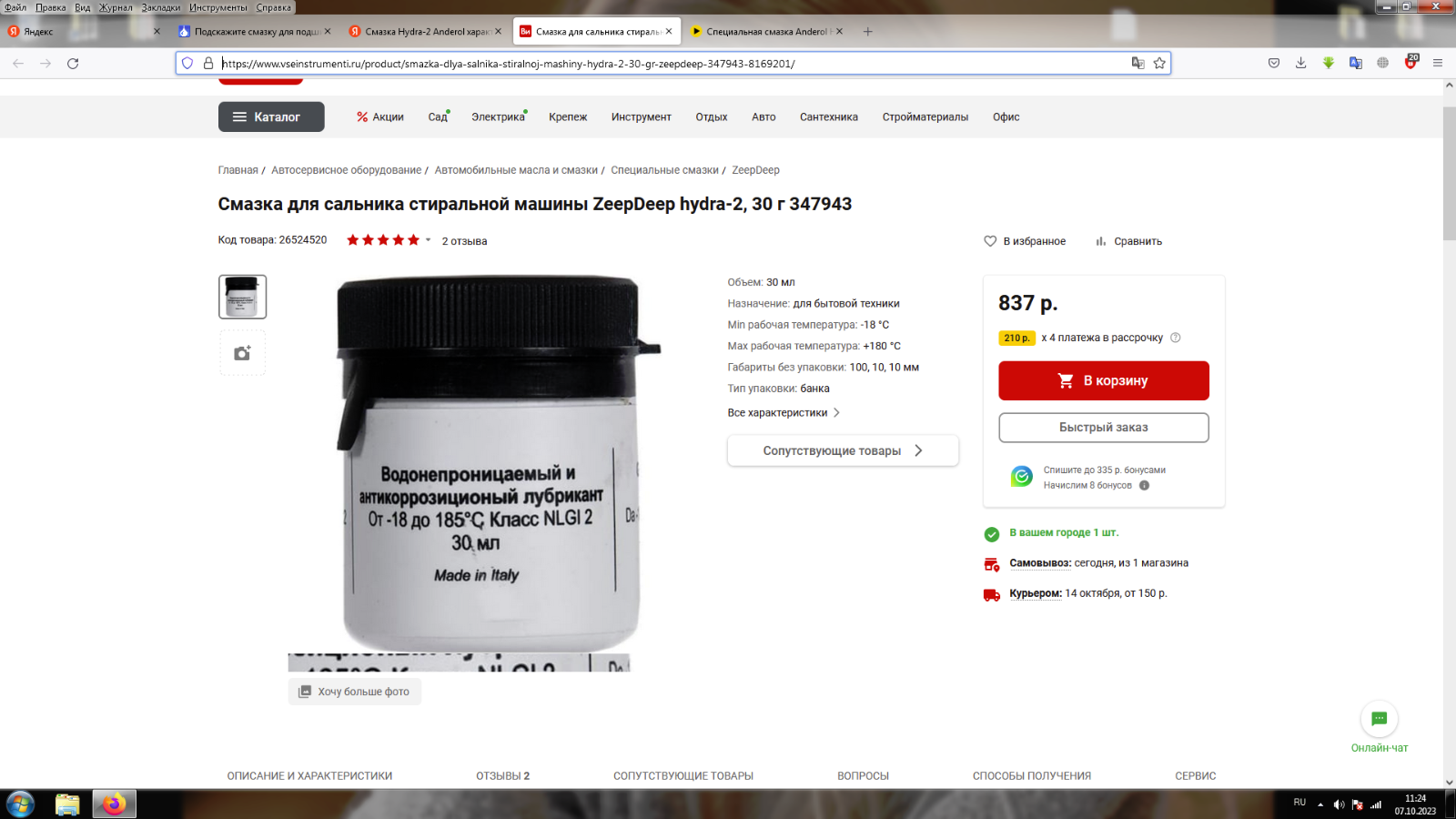Viewport: 1456px width, 819px height.
Task: Expand the star rating dropdown arrow
Action: tap(428, 240)
